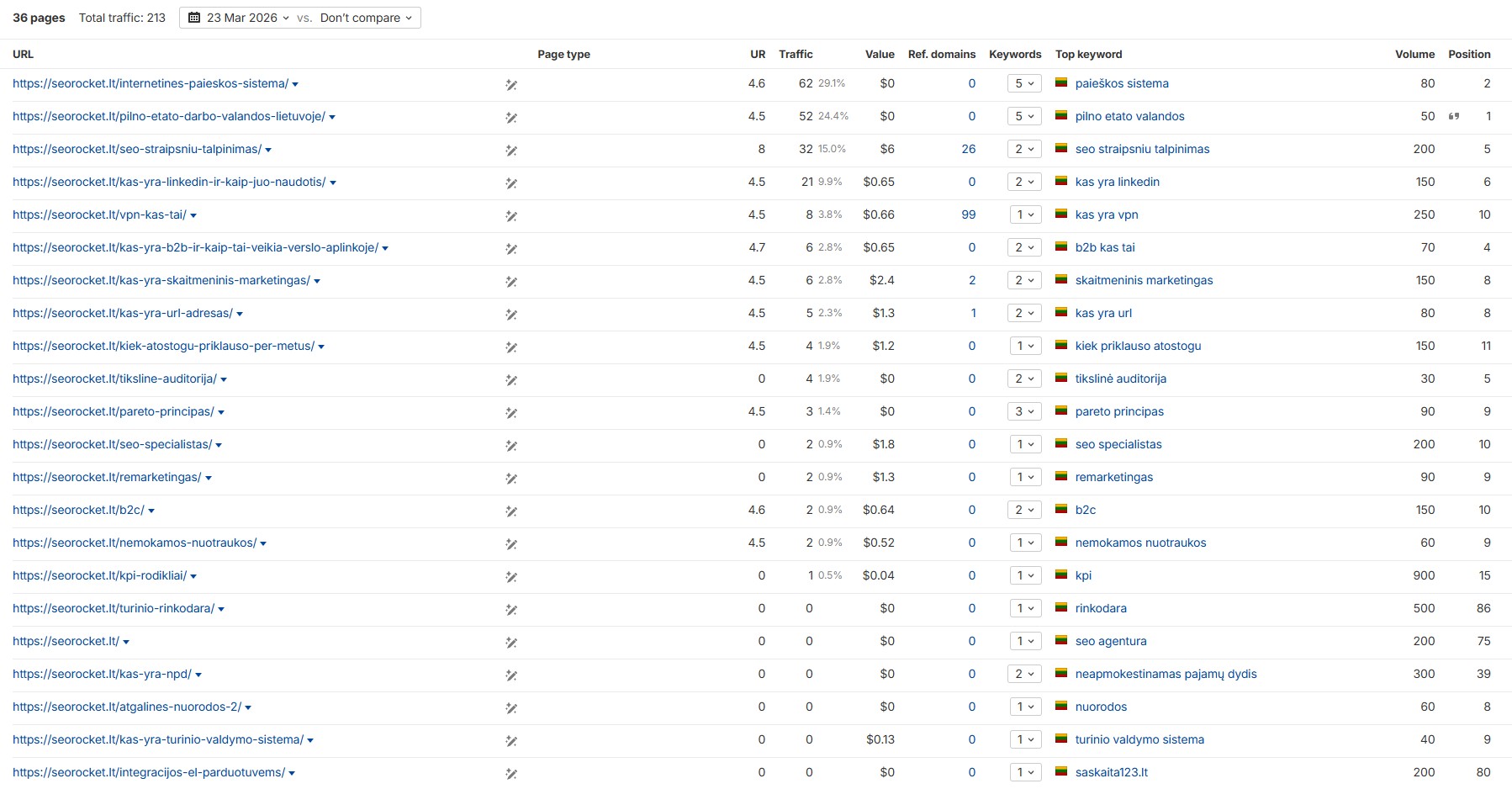
Task: Expand keywords dropdown for kas yra vpn row
Action: point(1025,214)
